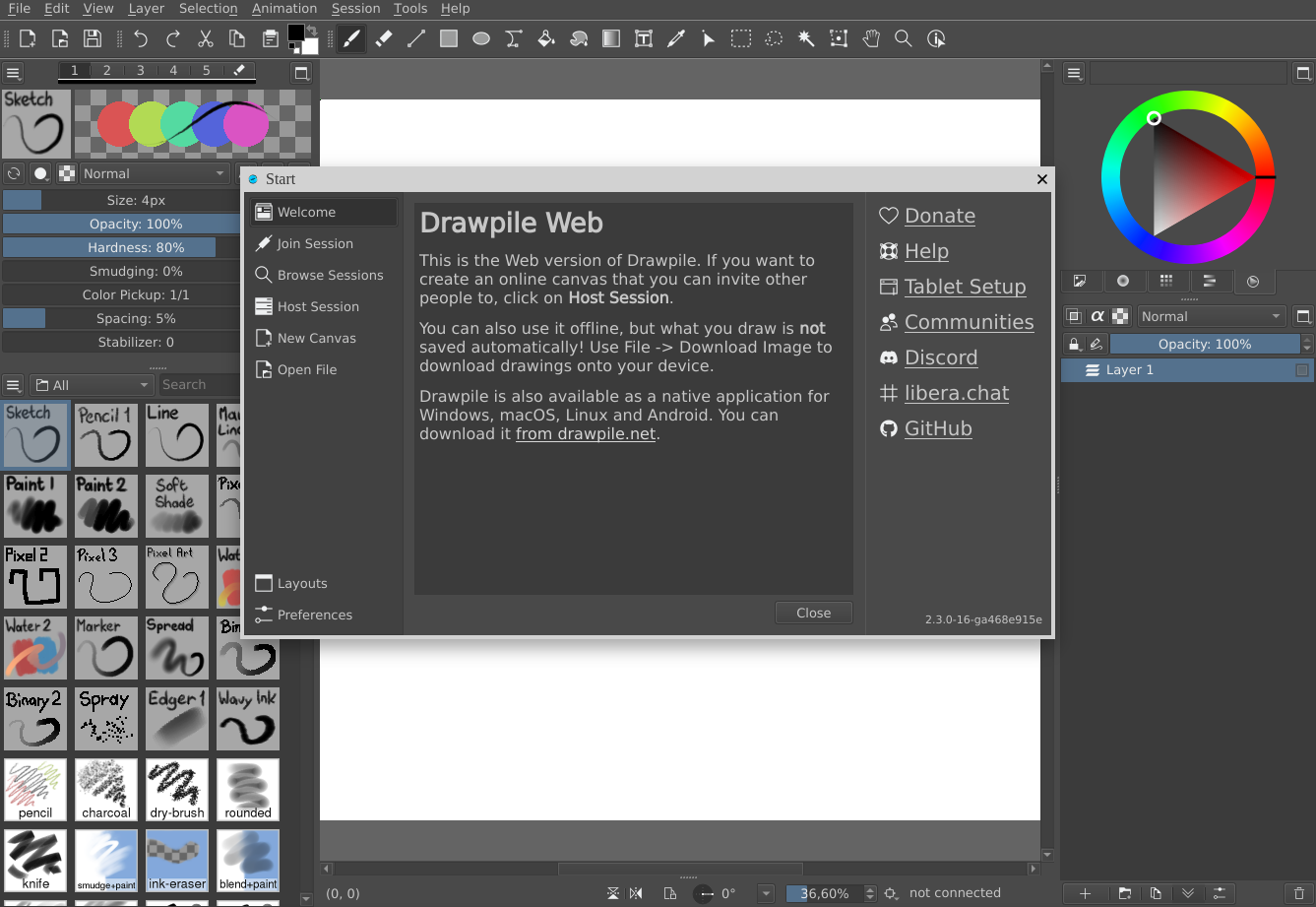Viewport: 1316px width, 907px height.
Task: Open the brush preset All folder dropdown
Action: coord(91,385)
